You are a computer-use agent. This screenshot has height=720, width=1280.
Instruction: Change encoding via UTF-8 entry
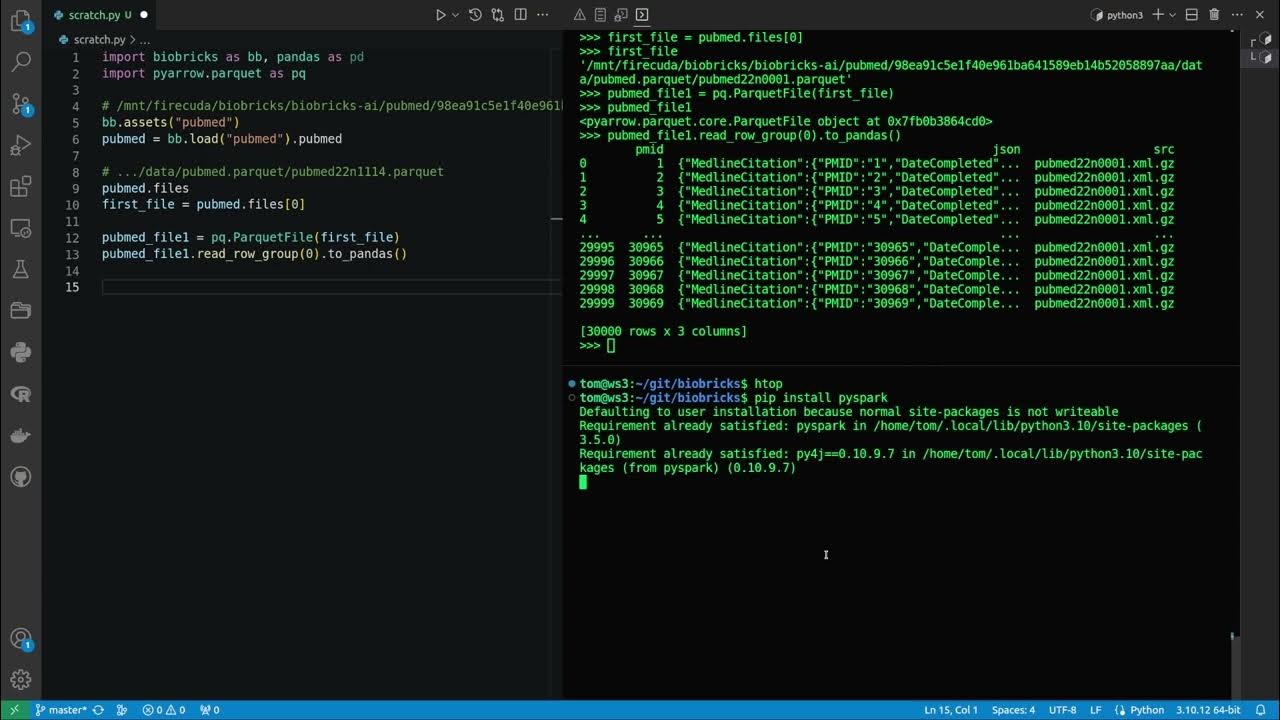coord(1063,710)
